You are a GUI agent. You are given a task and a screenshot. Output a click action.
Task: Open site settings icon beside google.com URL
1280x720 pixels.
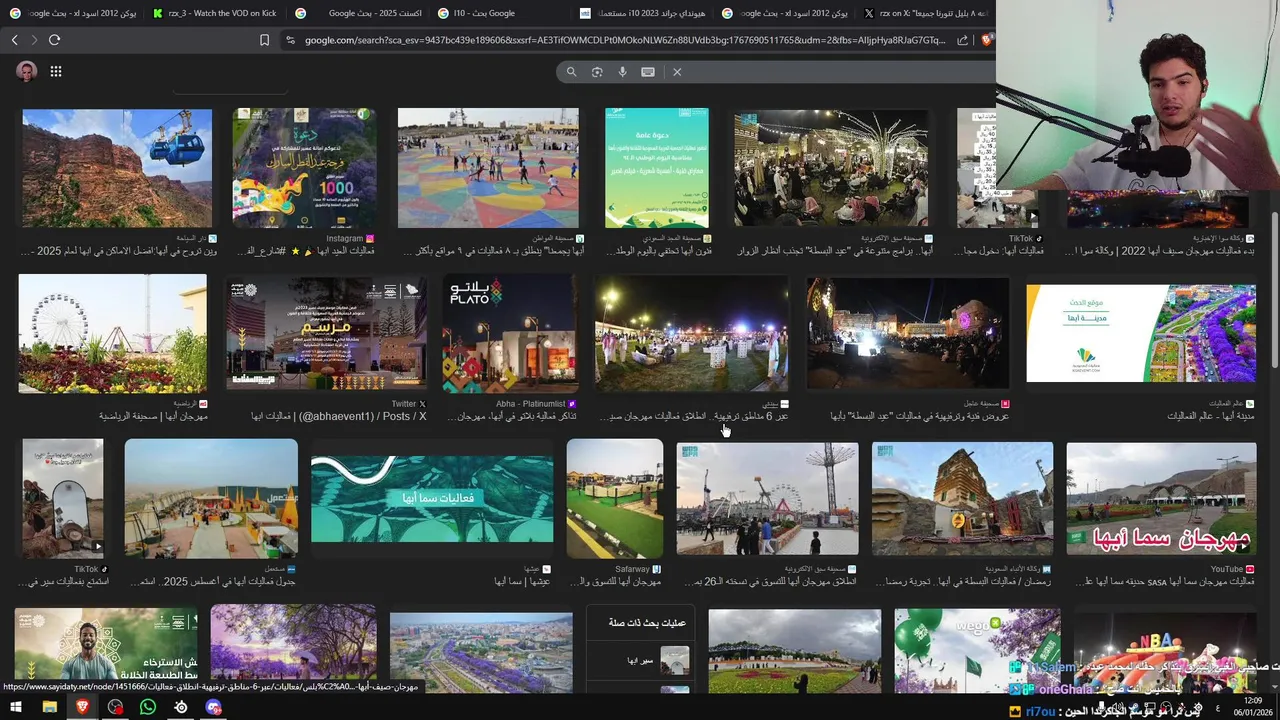pos(290,40)
